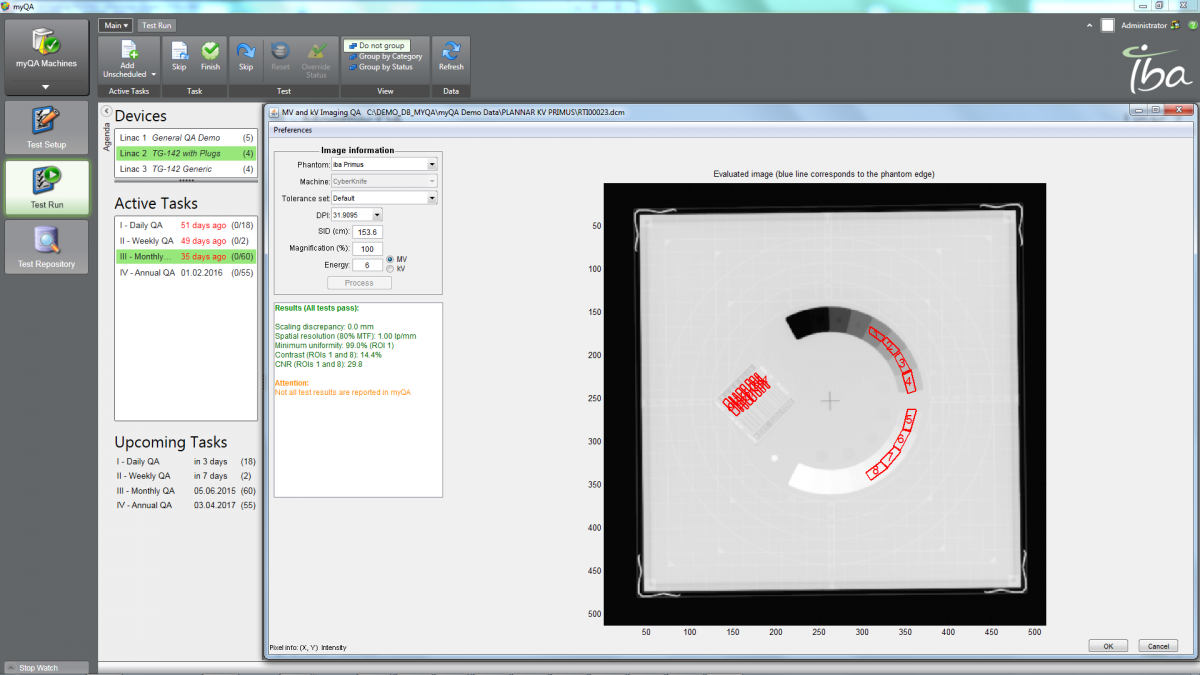This screenshot has width=1200, height=675.
Task: Expand arrow below myQA Machines
Action: click(45, 86)
